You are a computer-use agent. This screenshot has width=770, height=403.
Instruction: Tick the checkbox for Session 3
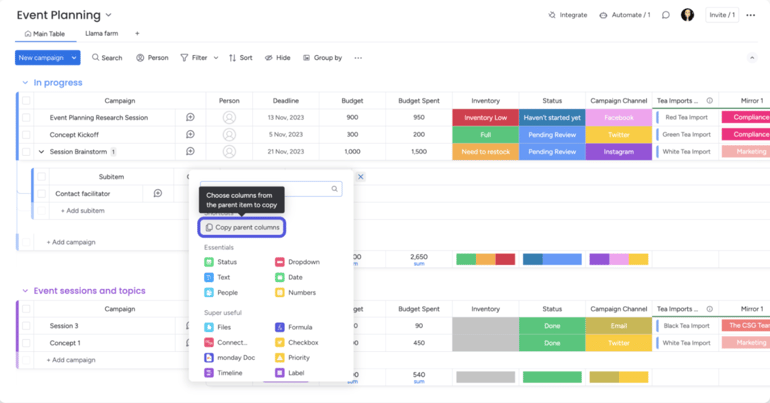26,326
